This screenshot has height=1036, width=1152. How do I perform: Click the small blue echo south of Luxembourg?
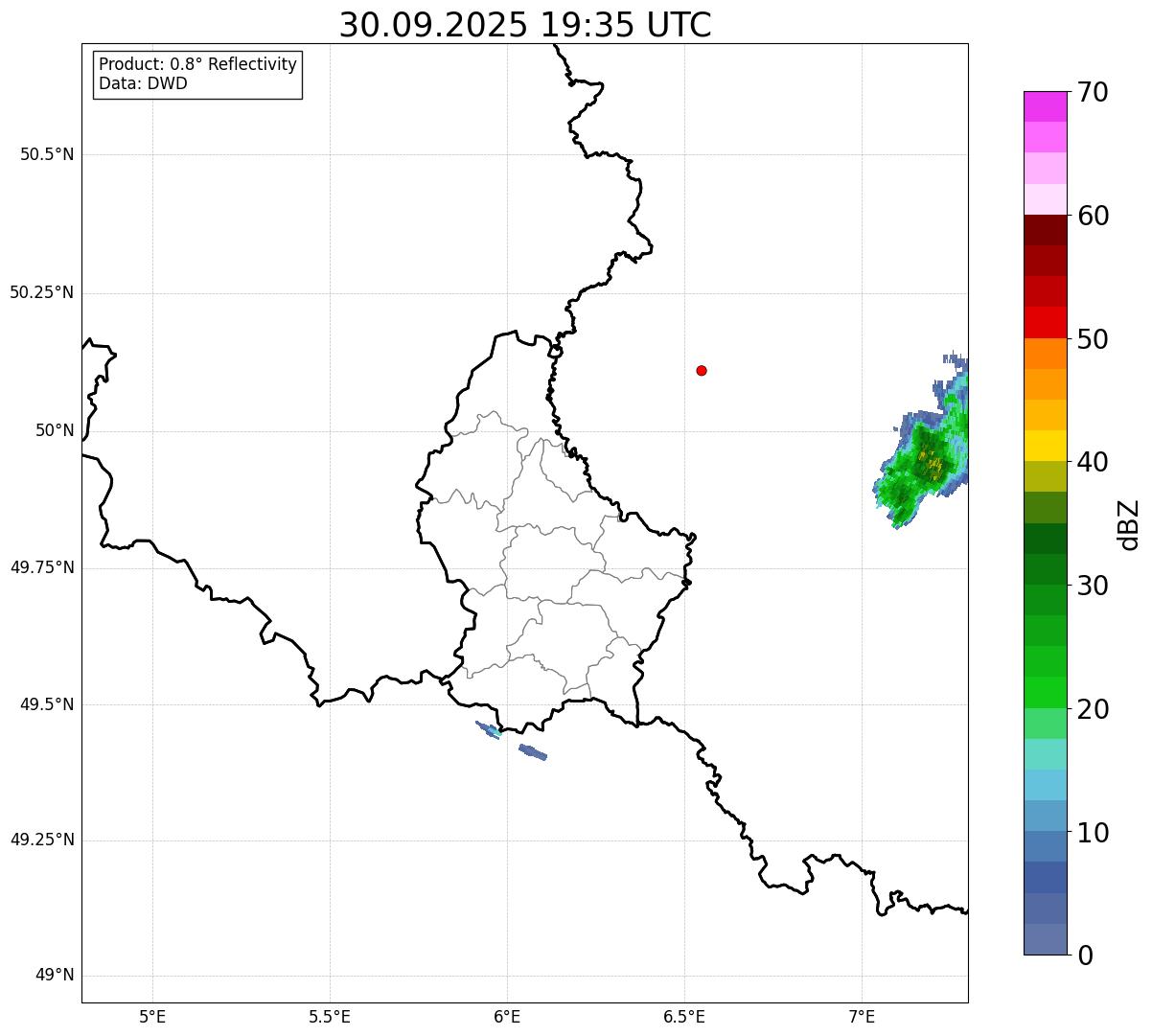[533, 752]
